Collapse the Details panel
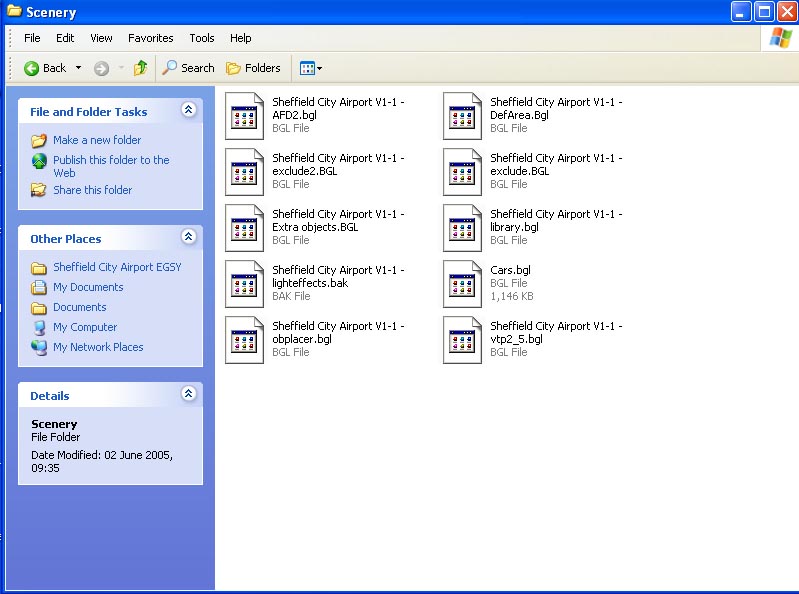The width and height of the screenshot is (799, 594). coord(188,395)
